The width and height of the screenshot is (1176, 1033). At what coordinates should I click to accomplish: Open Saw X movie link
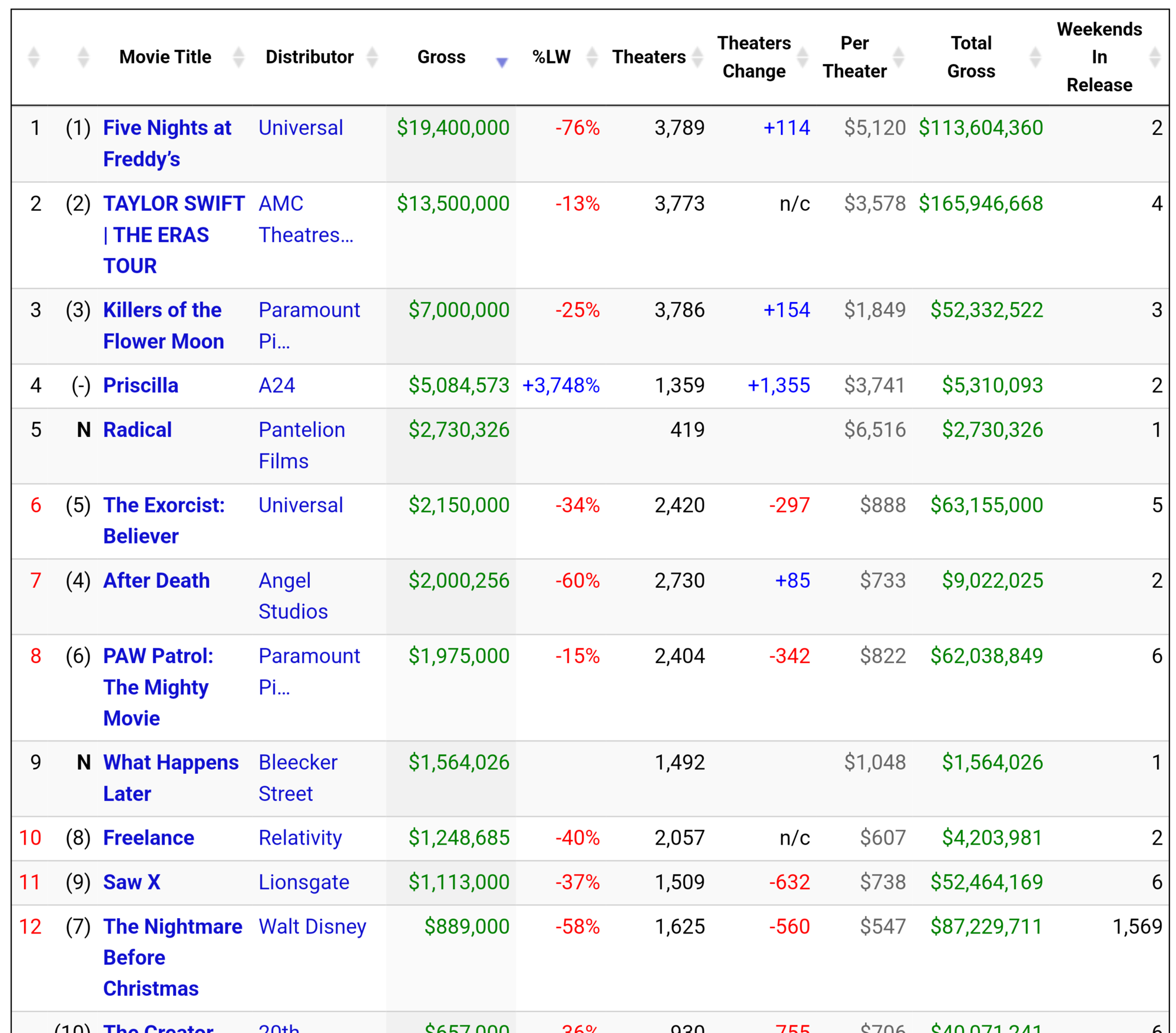tap(131, 882)
